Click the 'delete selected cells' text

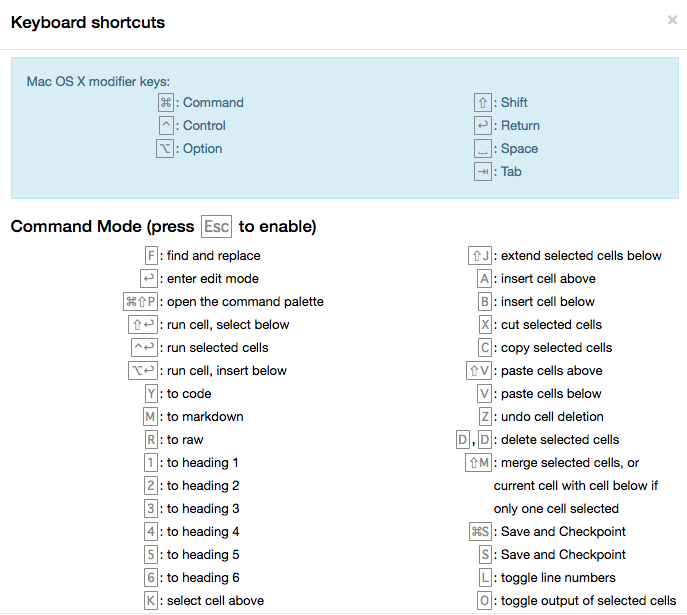[560, 439]
